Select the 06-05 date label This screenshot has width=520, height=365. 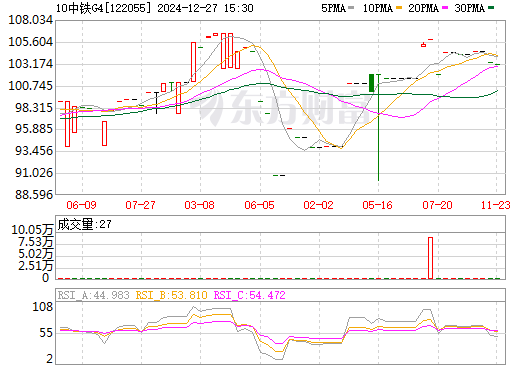(x=259, y=205)
